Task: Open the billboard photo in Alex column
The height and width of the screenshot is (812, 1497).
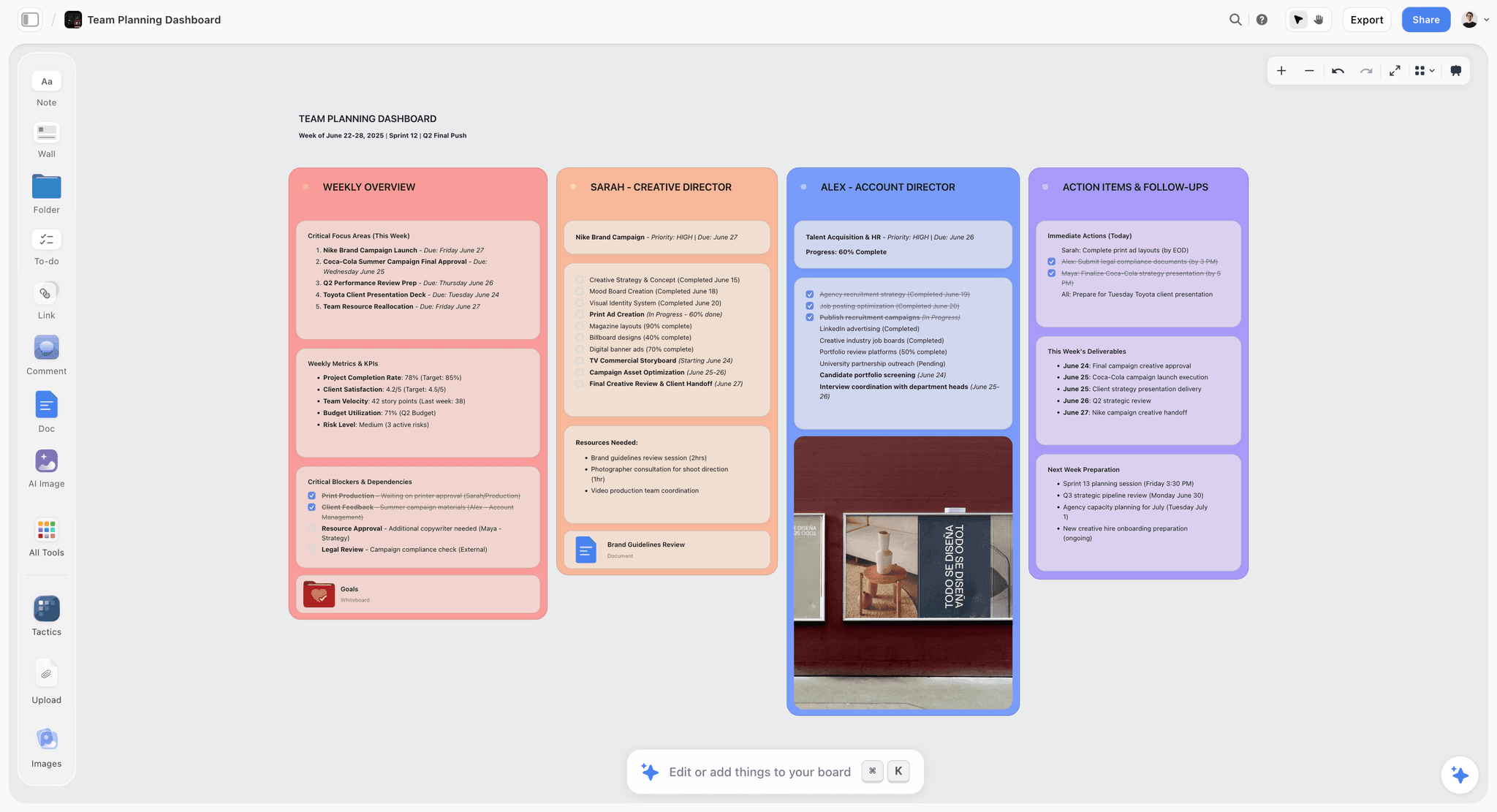Action: (903, 572)
